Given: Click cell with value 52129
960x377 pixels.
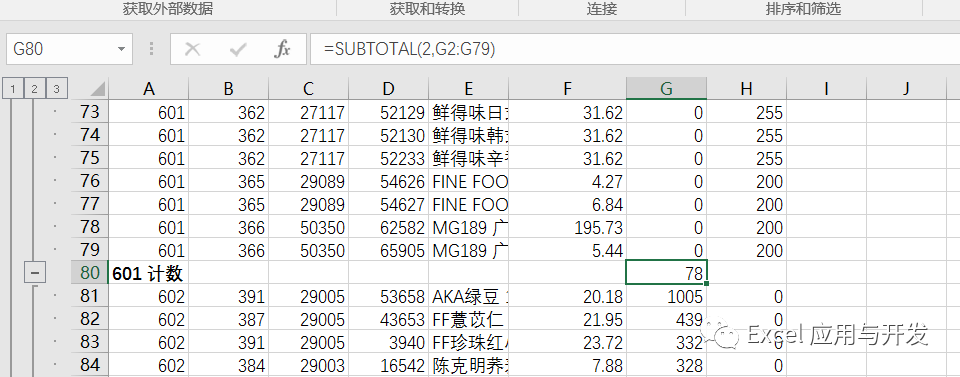Looking at the screenshot, I should click(389, 112).
